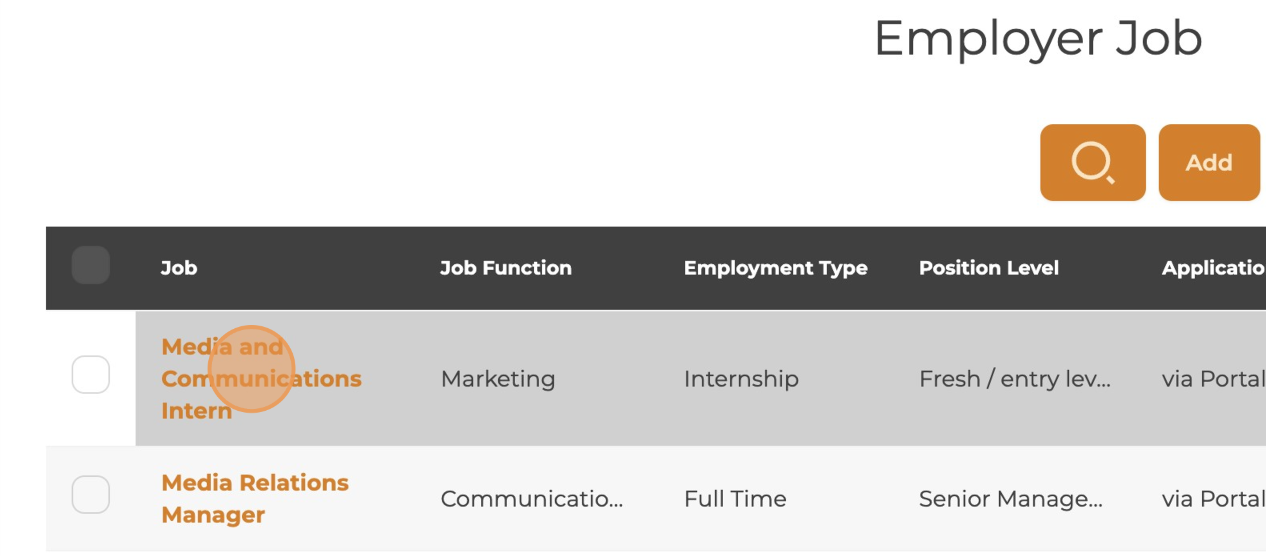The image size is (1266, 556).
Task: Open the Media Relations Manager job link
Action: [x=255, y=499]
